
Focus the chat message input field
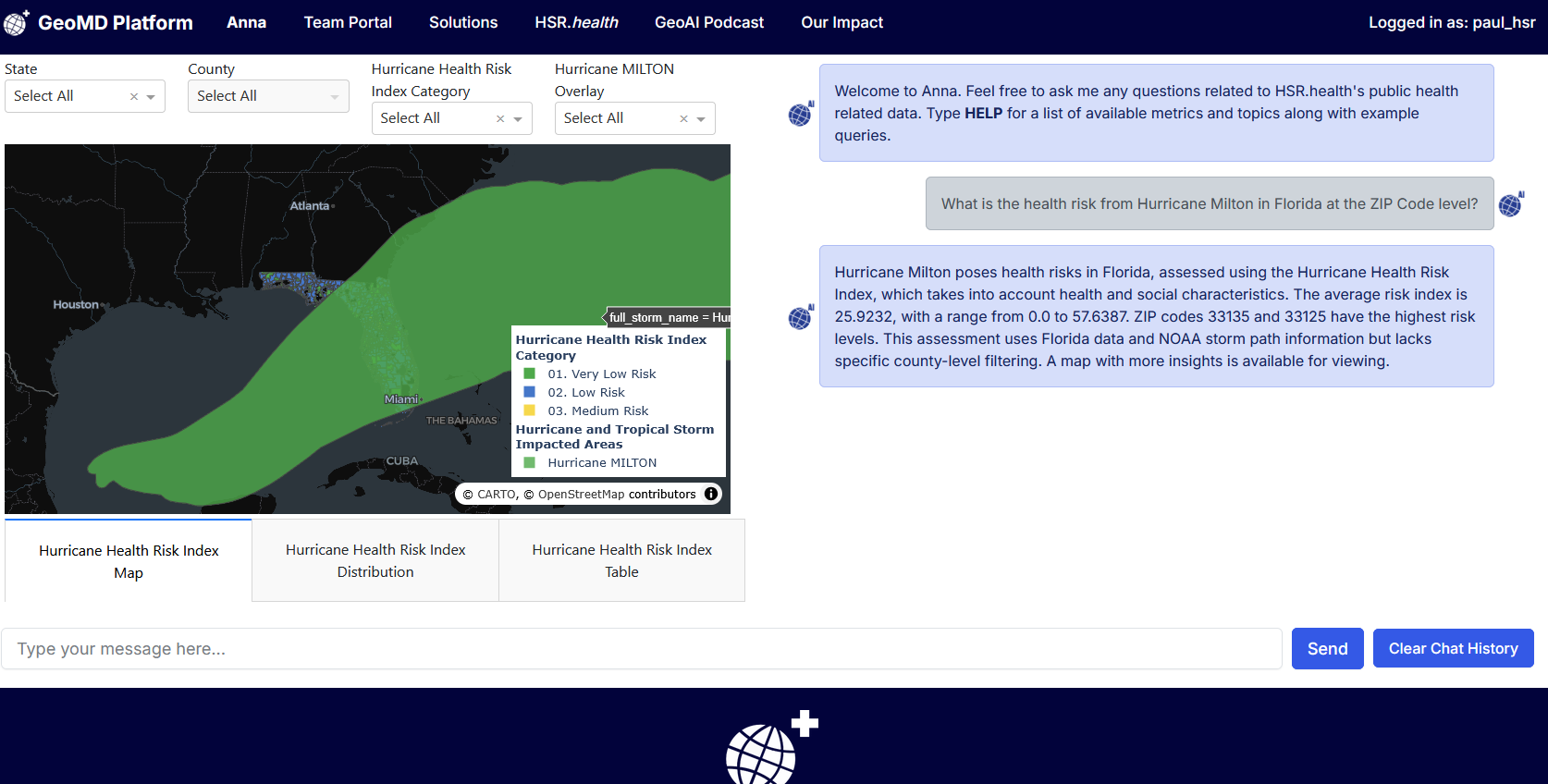(641, 649)
